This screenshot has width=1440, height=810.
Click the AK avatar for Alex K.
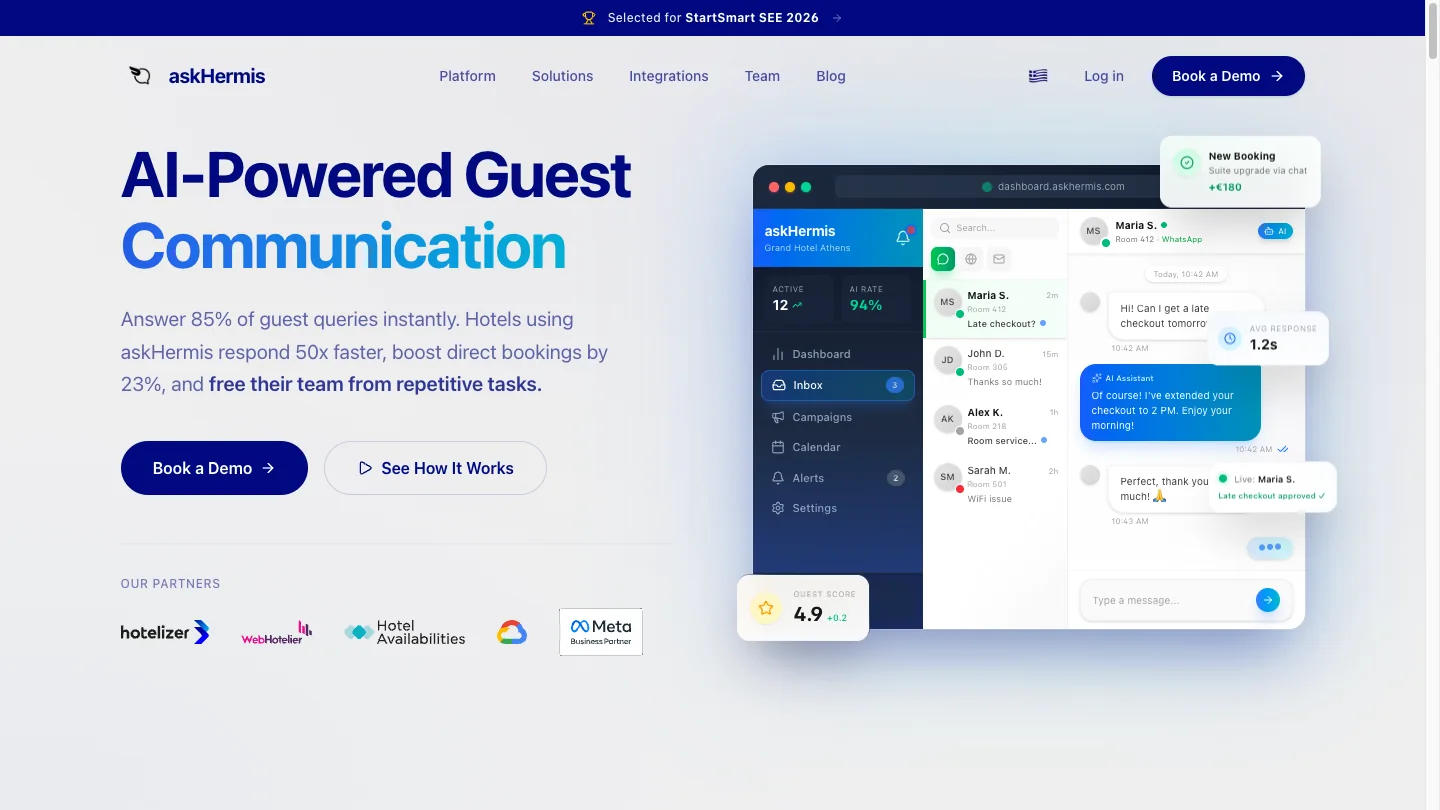(x=947, y=419)
